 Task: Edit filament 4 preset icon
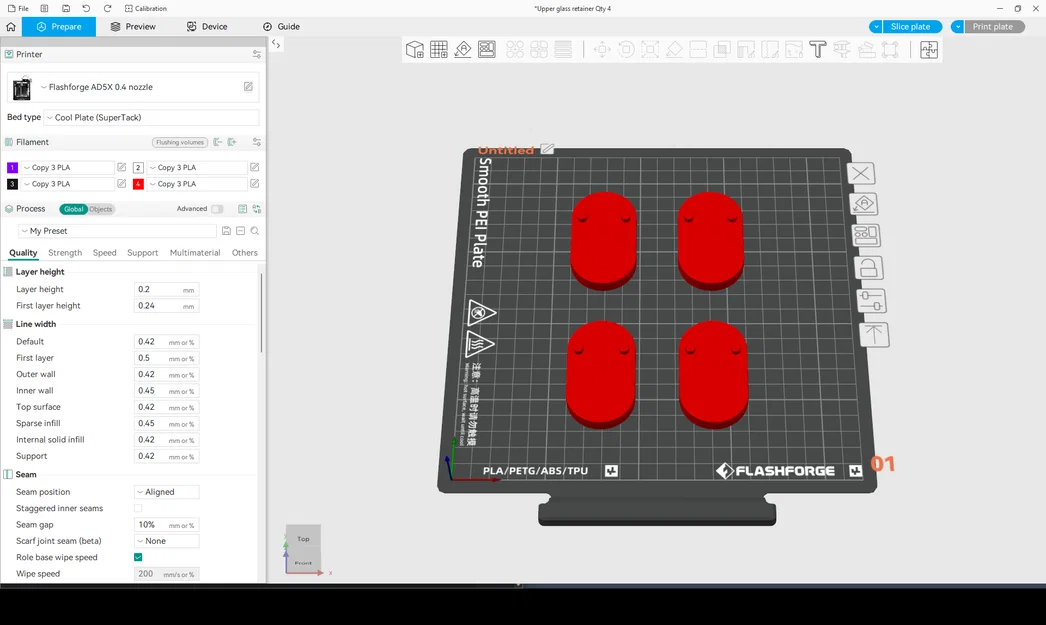click(254, 183)
